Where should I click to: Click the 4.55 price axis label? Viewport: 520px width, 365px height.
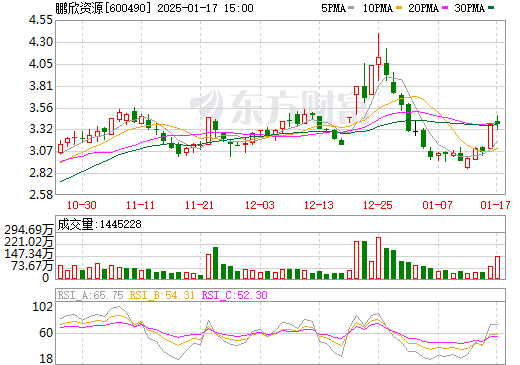[x=41, y=20]
